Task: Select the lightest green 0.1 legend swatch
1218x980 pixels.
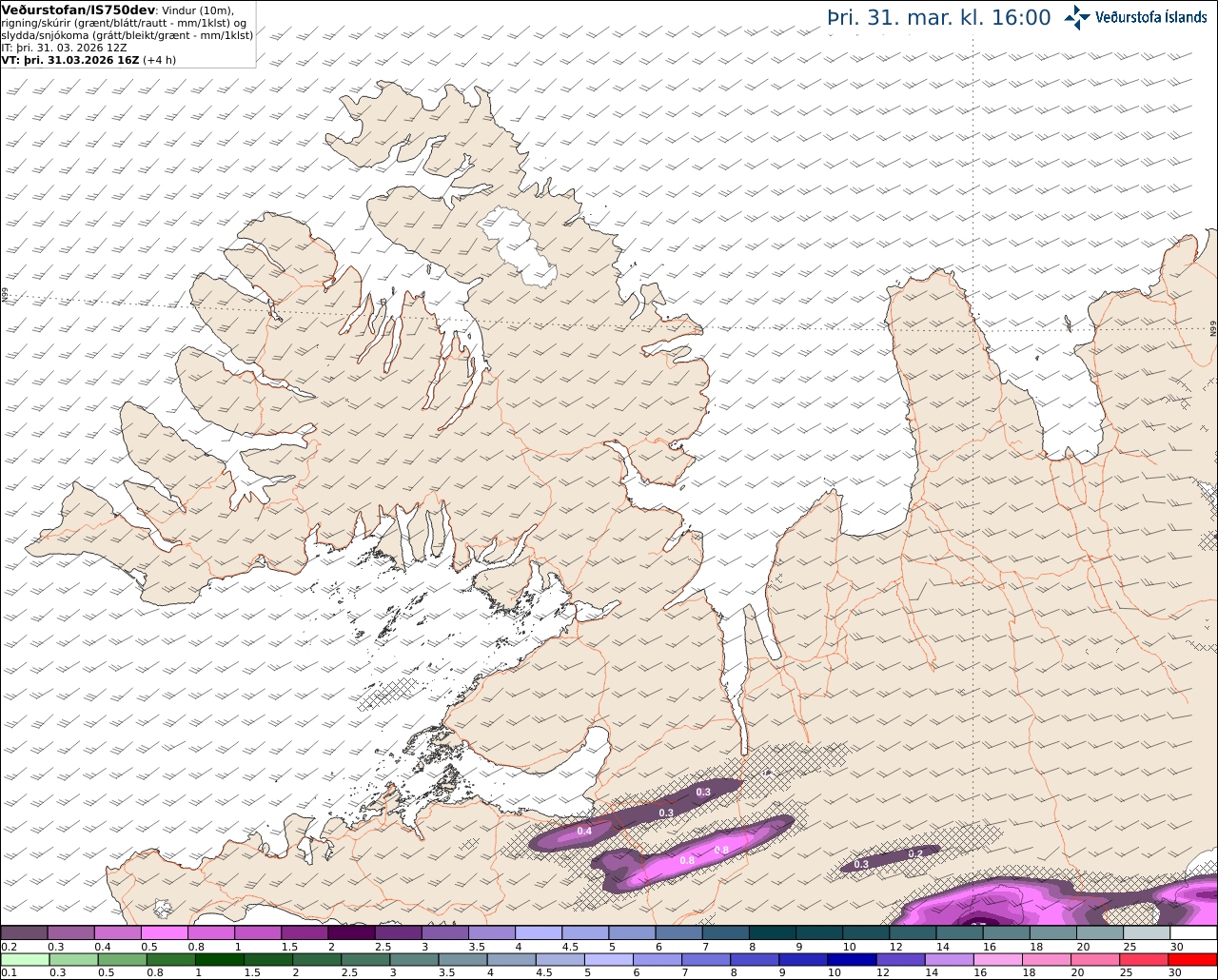Action: coord(24,960)
